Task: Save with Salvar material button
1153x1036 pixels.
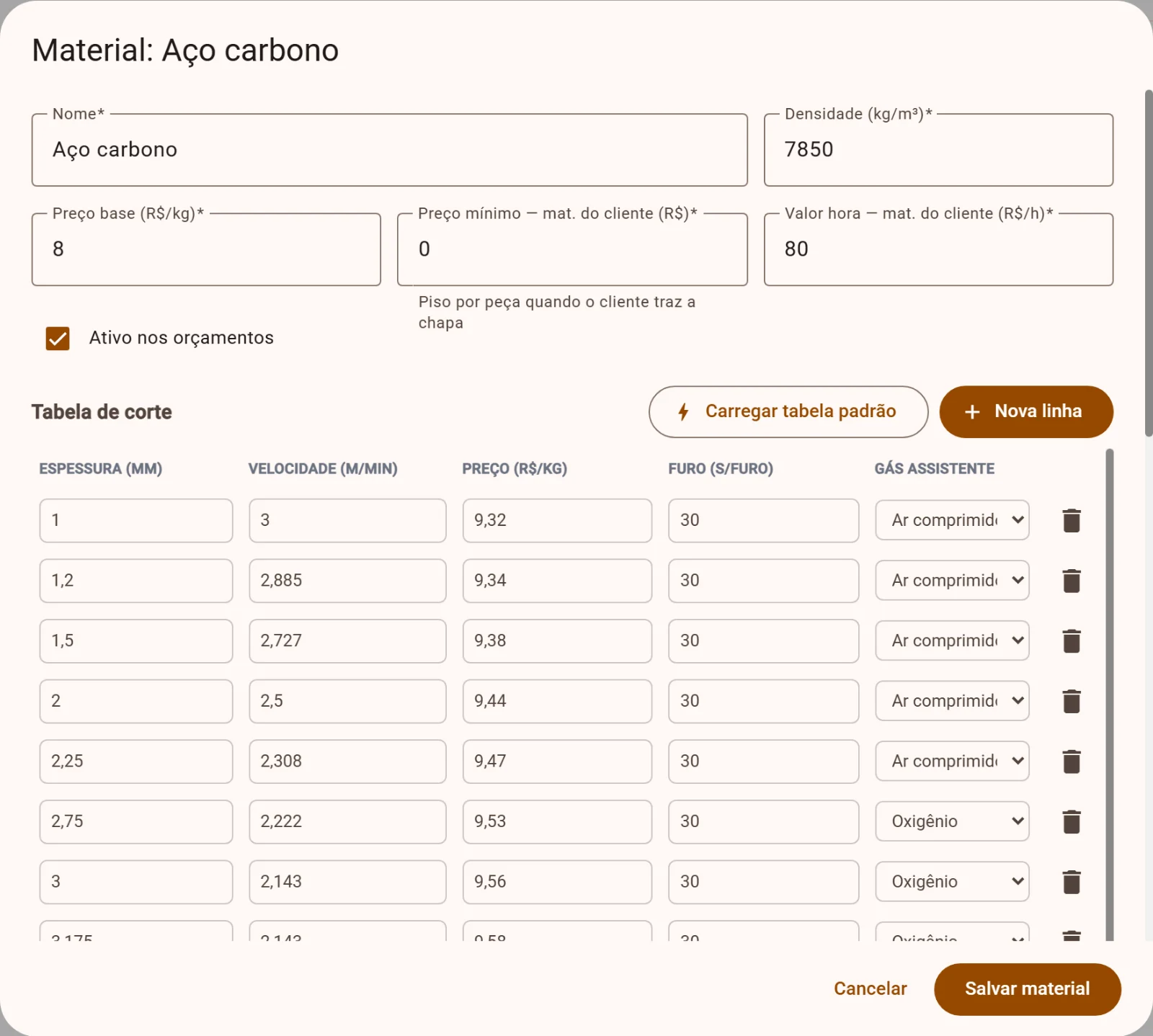Action: pyautogui.click(x=1027, y=989)
